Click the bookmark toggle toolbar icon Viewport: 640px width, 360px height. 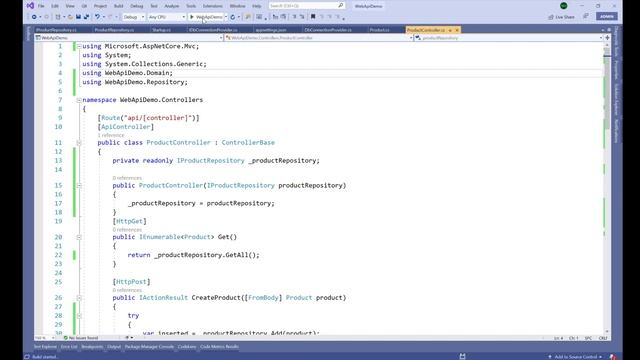click(313, 17)
